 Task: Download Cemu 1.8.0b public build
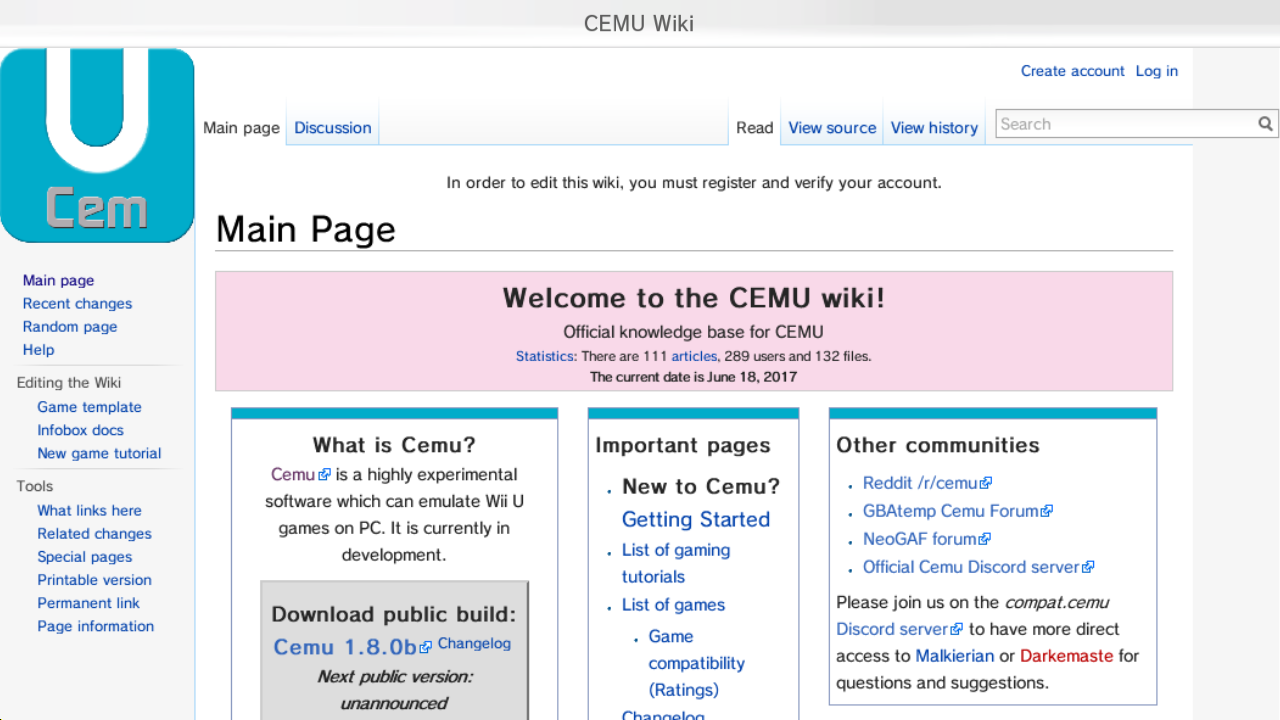[x=345, y=647]
